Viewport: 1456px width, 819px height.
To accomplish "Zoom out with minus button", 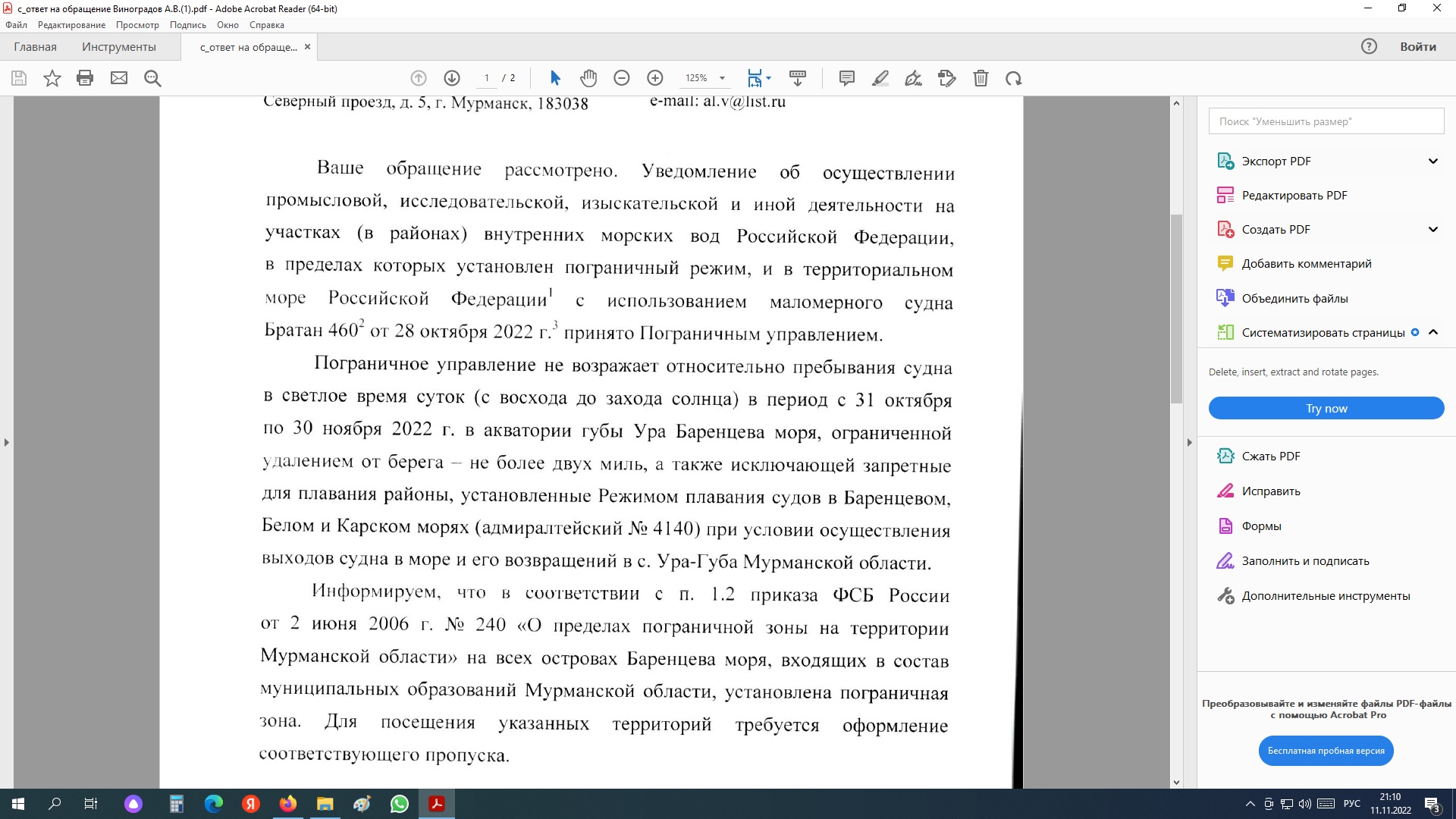I will (x=622, y=78).
